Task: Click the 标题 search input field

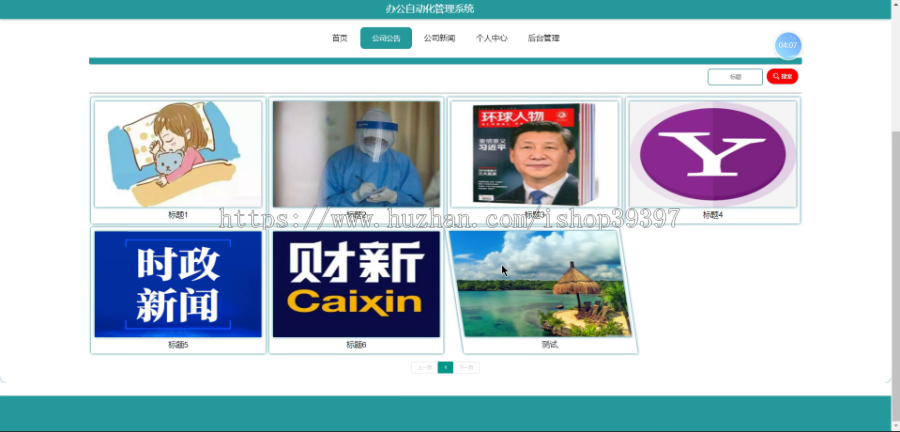Action: point(735,77)
